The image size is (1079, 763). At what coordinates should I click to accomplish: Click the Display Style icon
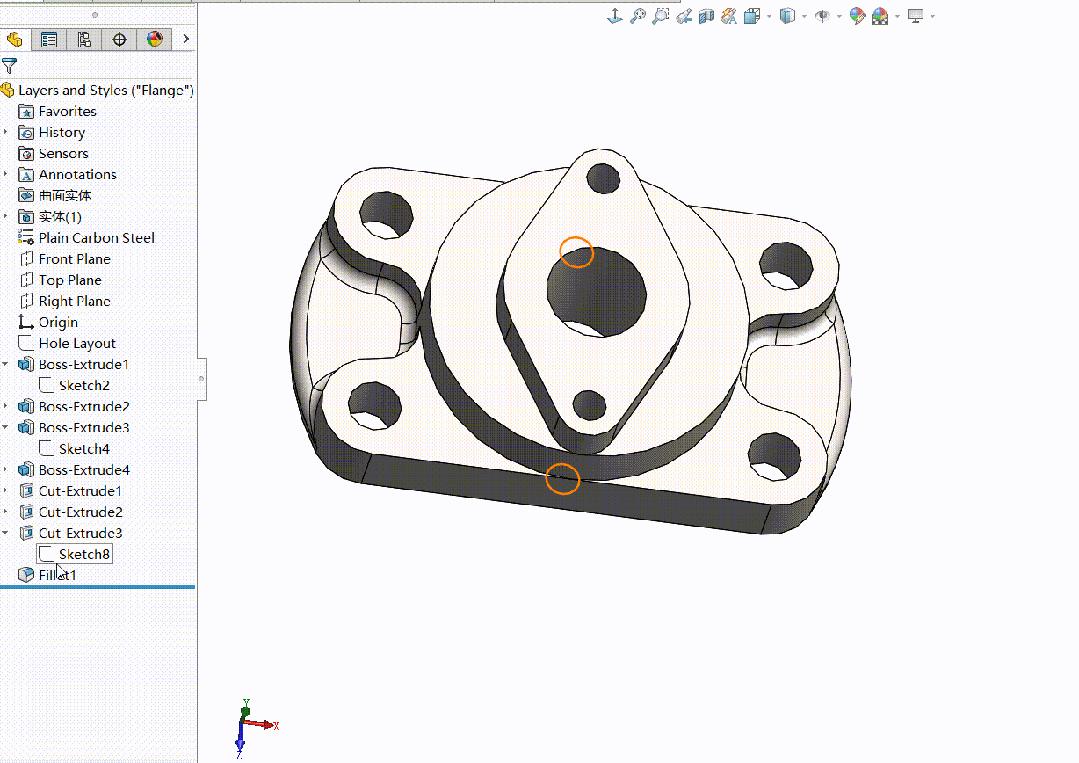787,16
